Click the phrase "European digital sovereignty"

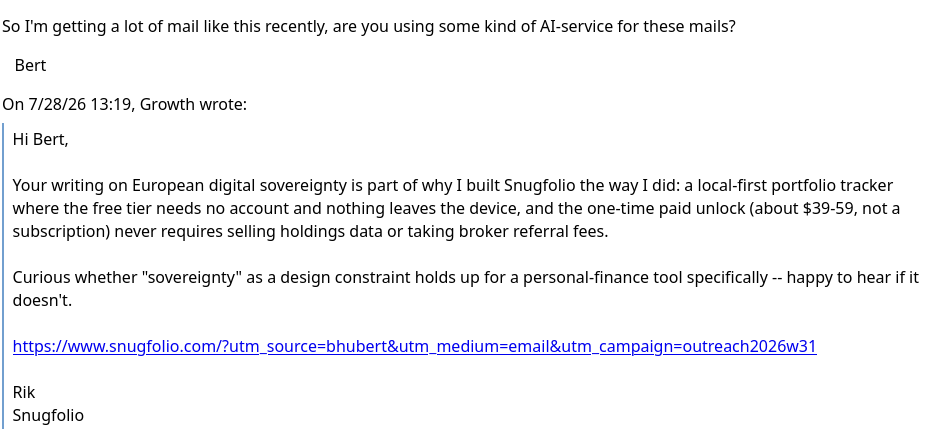pyautogui.click(x=240, y=186)
